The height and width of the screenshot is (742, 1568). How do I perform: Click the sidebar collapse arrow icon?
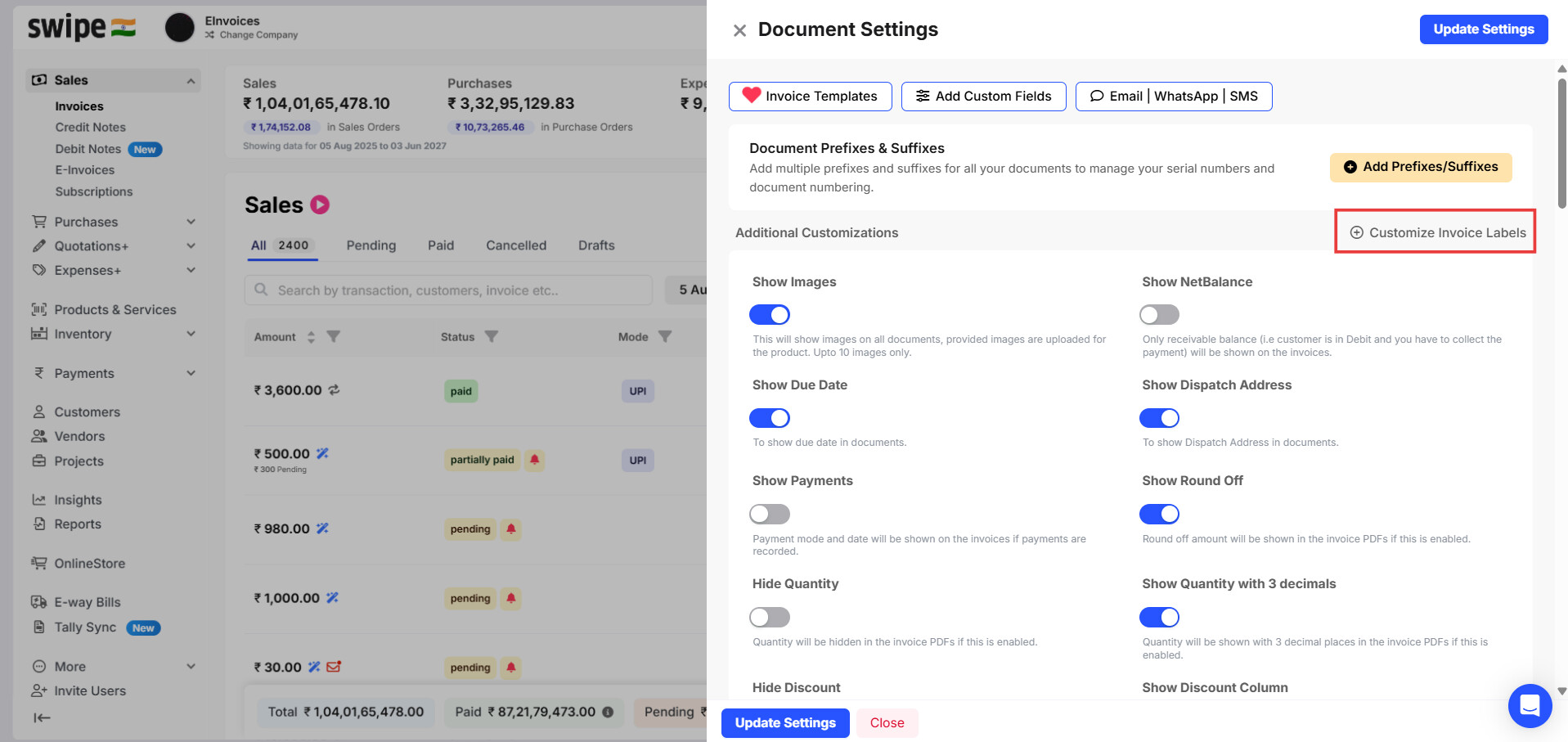tap(42, 717)
